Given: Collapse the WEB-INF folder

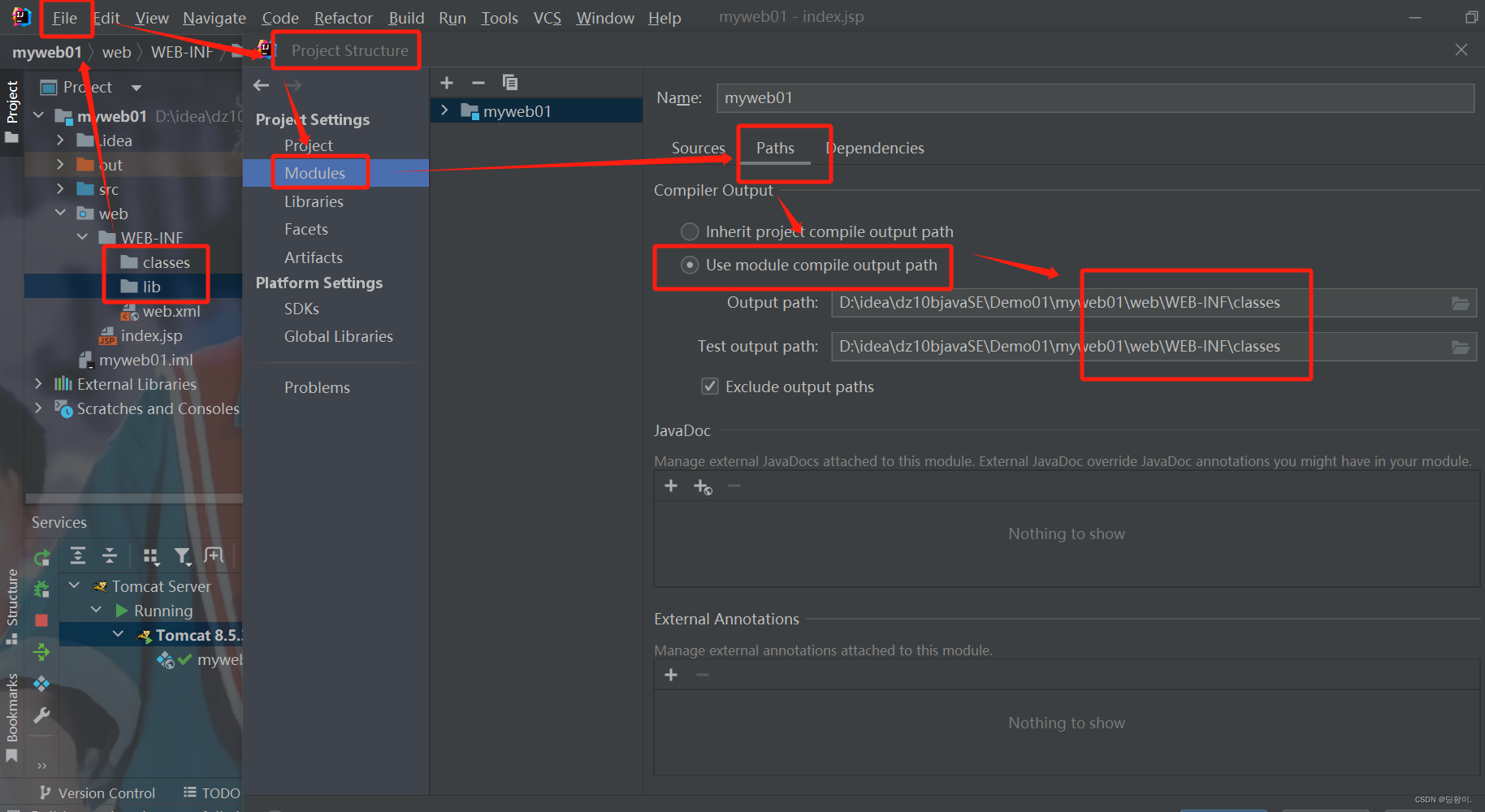Looking at the screenshot, I should (x=82, y=237).
